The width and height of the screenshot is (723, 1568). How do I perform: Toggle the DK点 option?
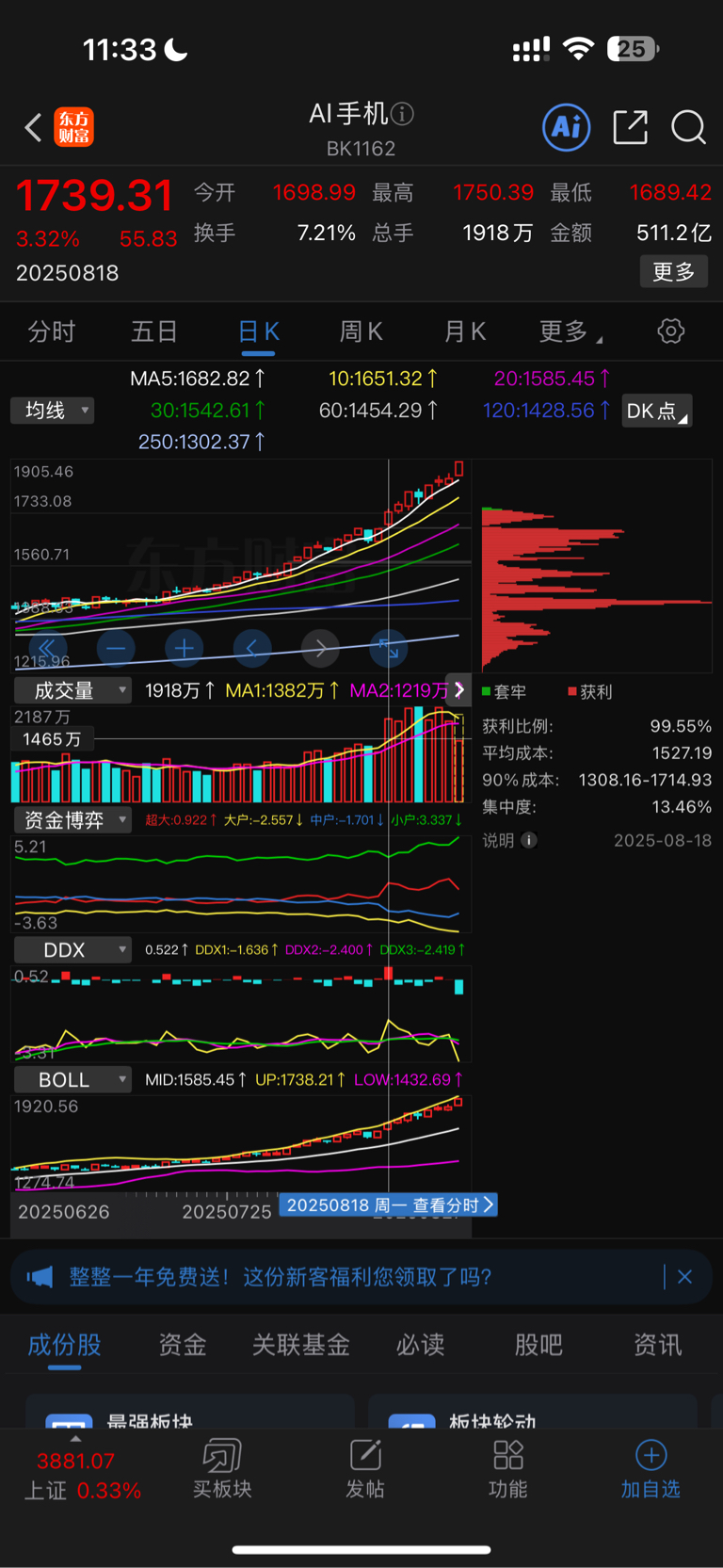(x=657, y=411)
